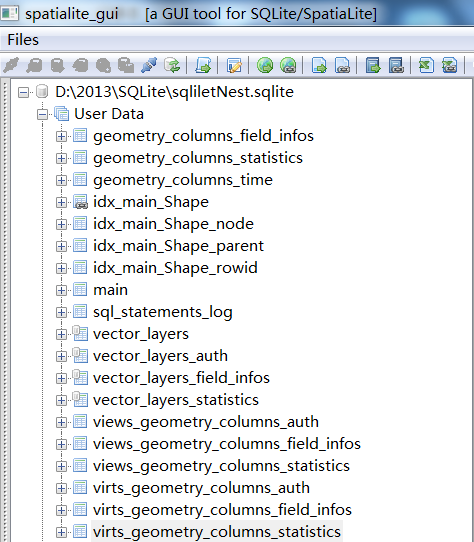Click the dark blue load DBF icon
Image resolution: width=474 pixels, height=542 pixels.
(x=373, y=65)
